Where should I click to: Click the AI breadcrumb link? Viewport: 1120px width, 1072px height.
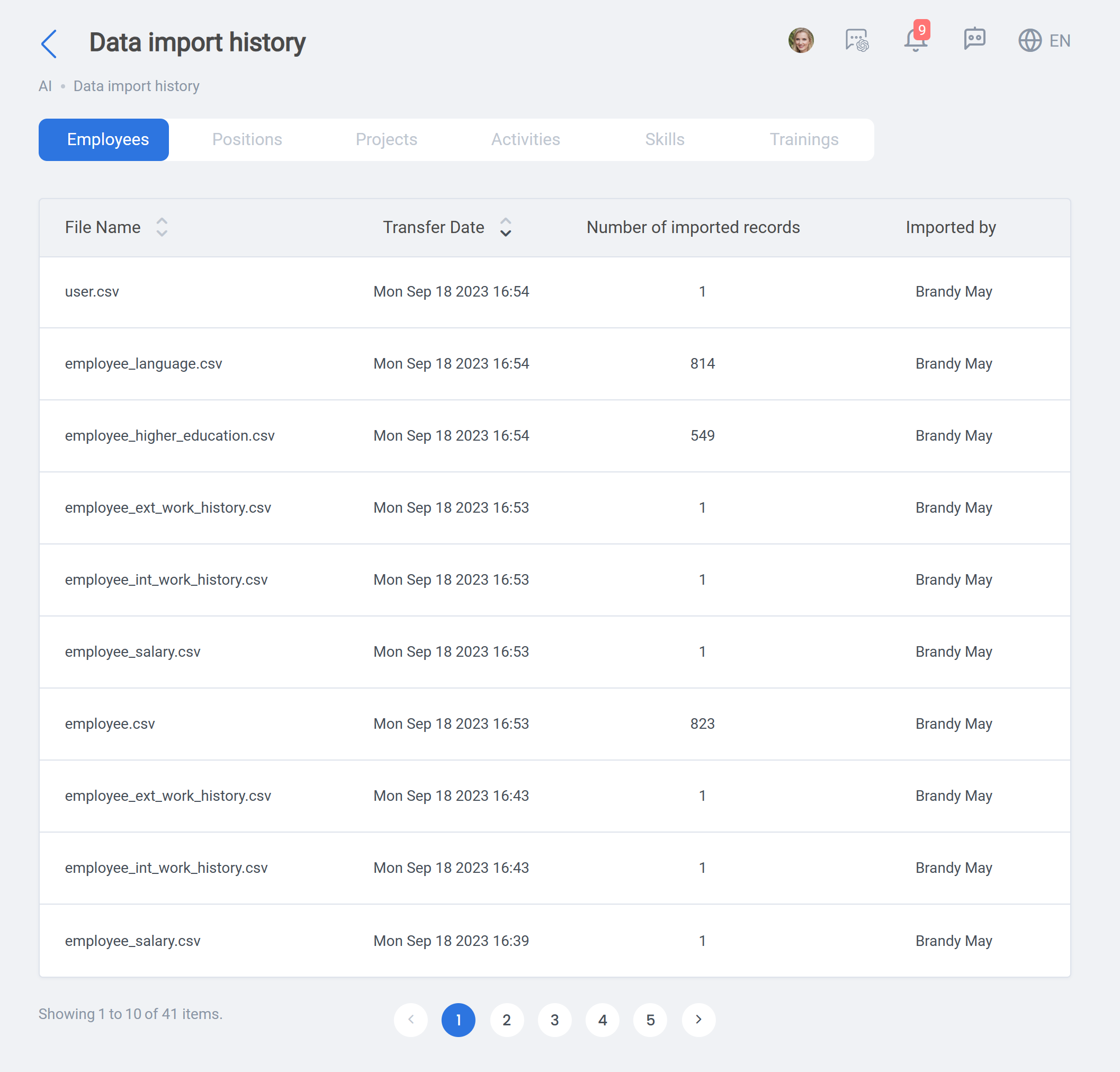(44, 86)
